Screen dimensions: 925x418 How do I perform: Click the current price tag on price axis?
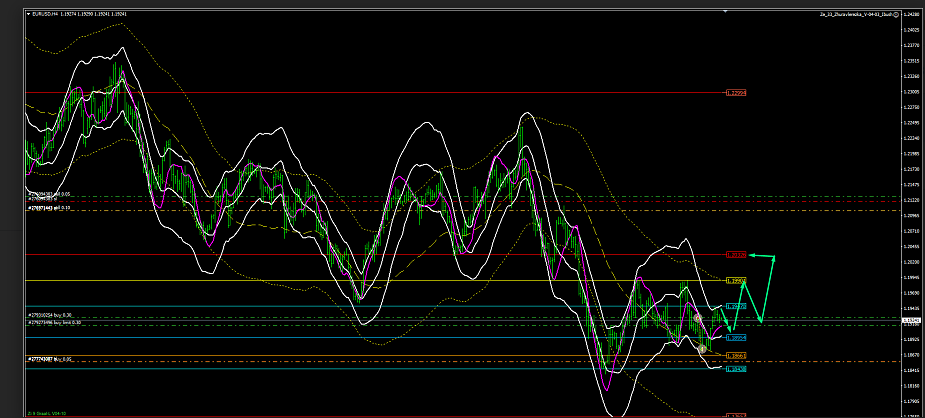point(911,320)
